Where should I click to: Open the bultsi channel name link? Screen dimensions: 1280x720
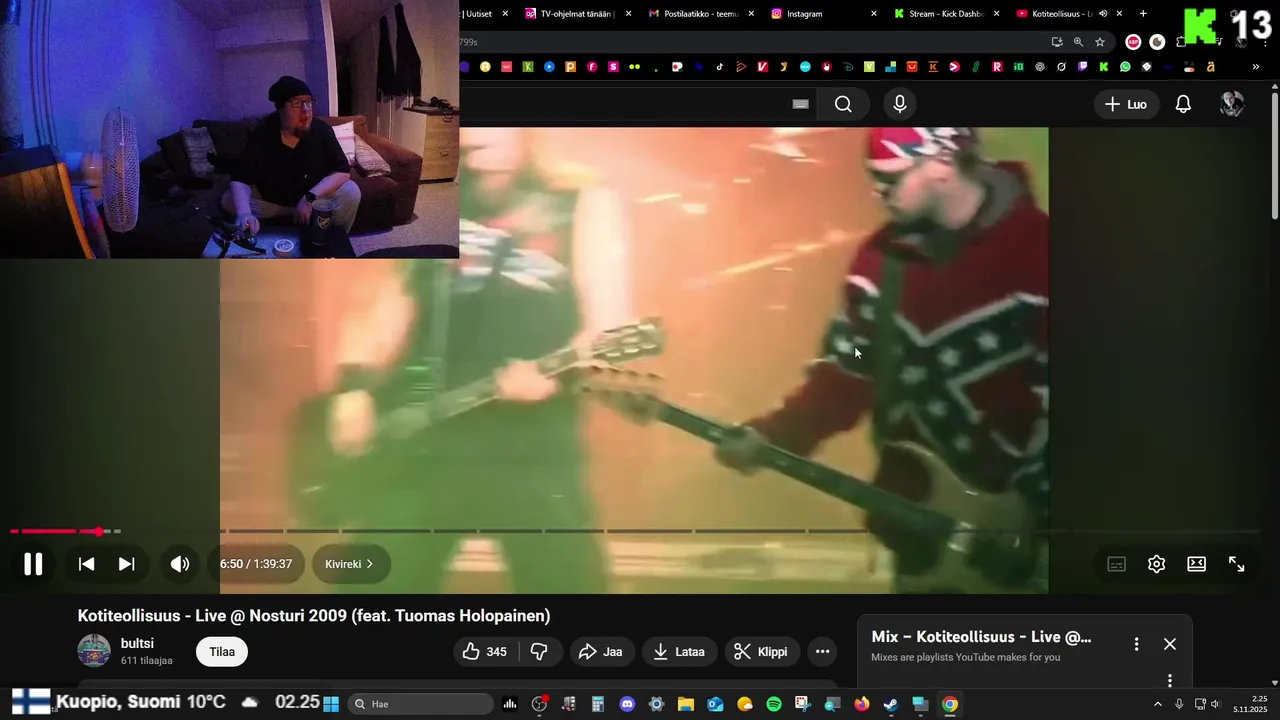137,643
